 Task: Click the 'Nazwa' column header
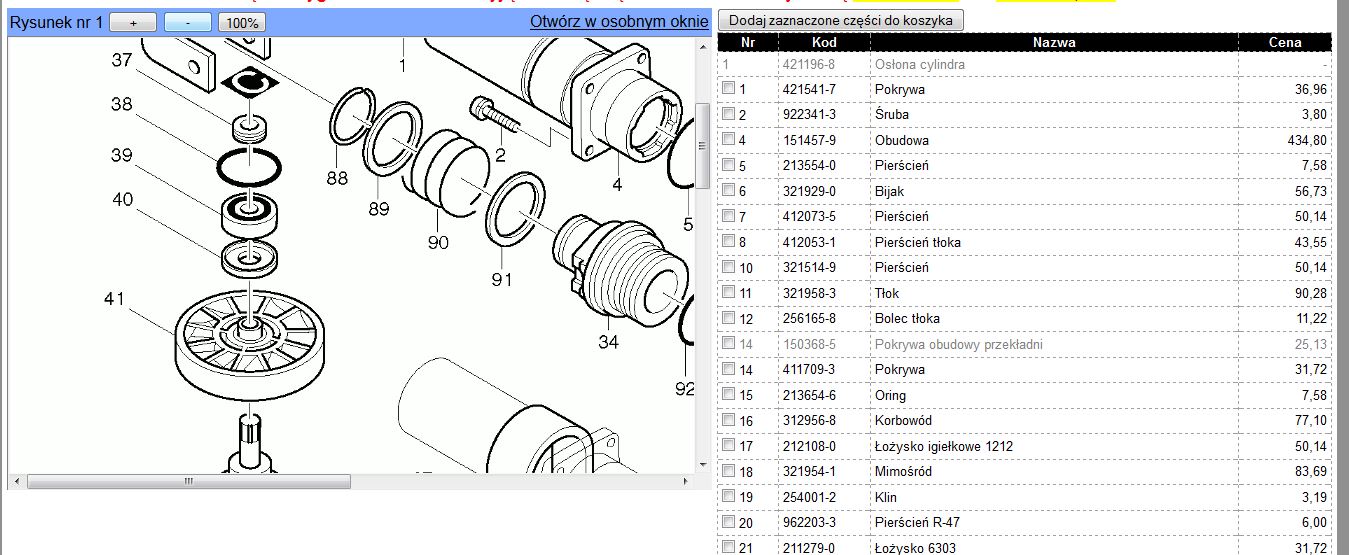click(x=1054, y=42)
